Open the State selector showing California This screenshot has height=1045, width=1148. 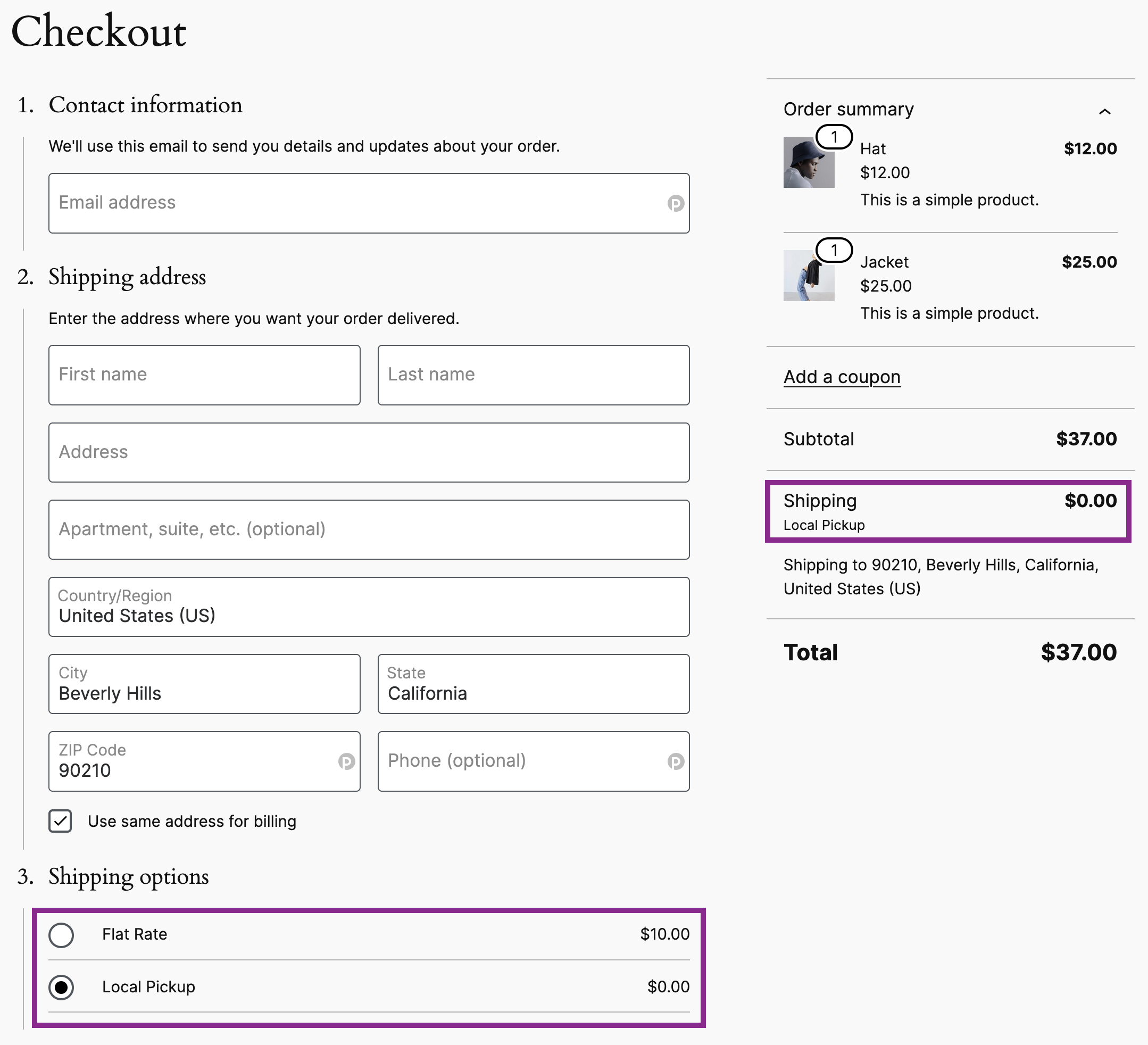[533, 684]
